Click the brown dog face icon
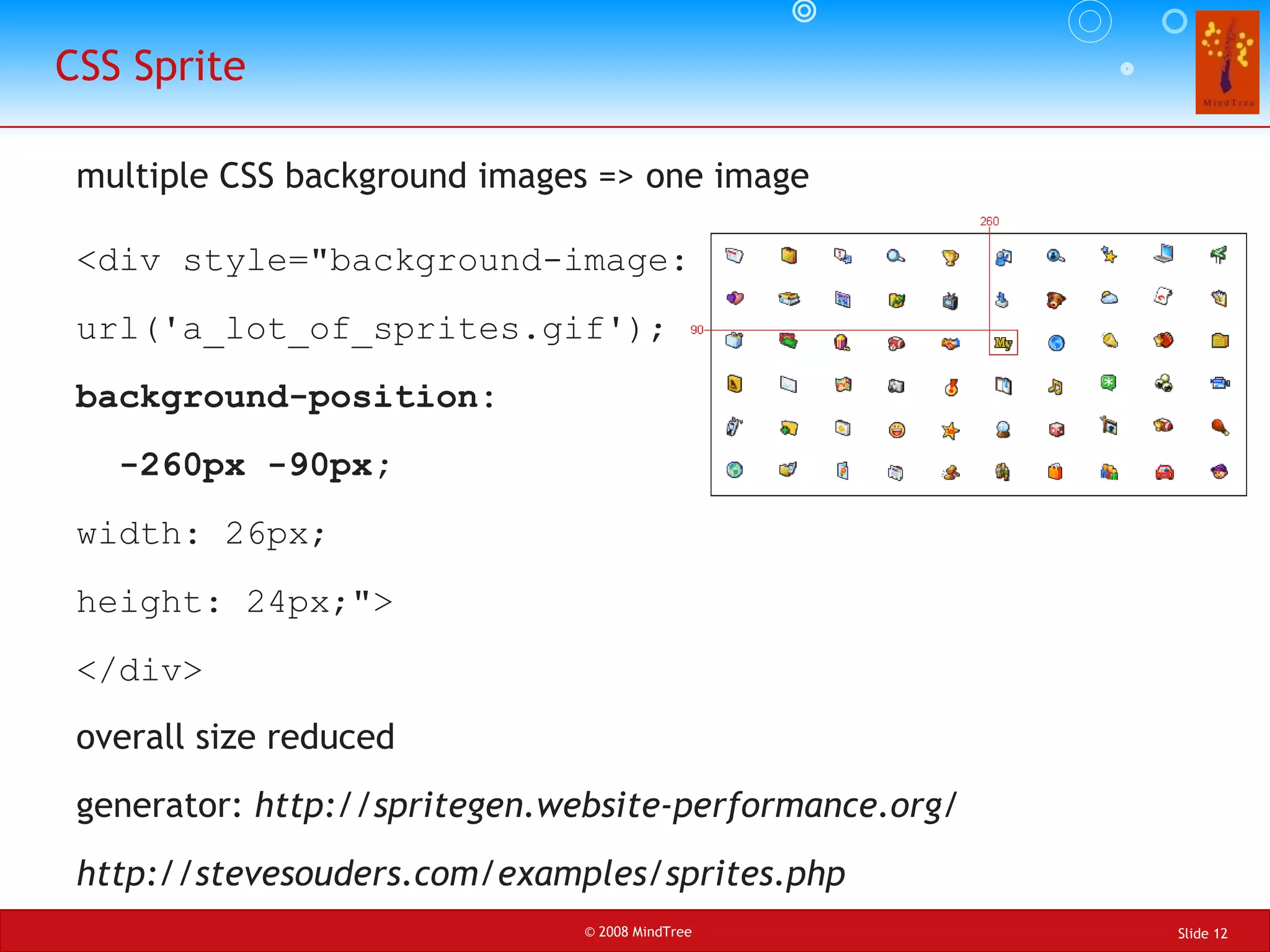The height and width of the screenshot is (952, 1270). click(x=1055, y=300)
